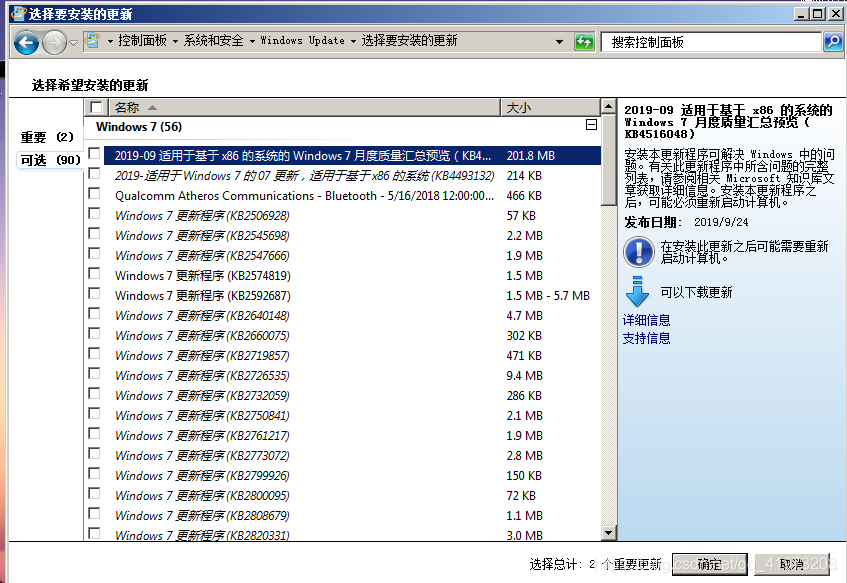Click the restart required exclamation icon
Screen dimensions: 847x583
pos(639,251)
